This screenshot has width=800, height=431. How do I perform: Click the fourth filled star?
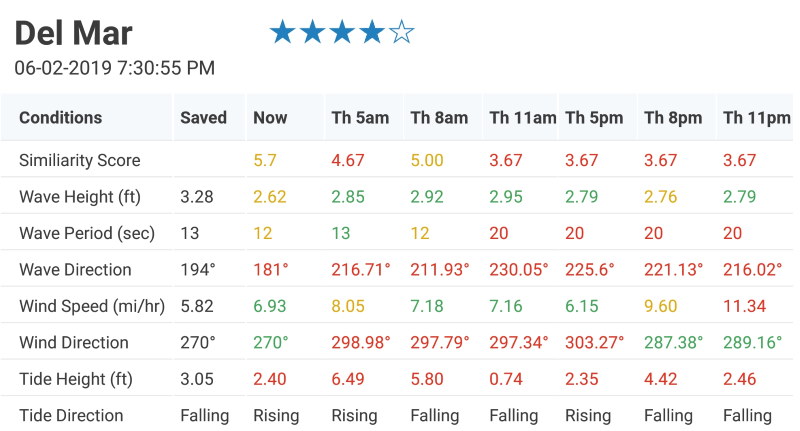click(372, 32)
